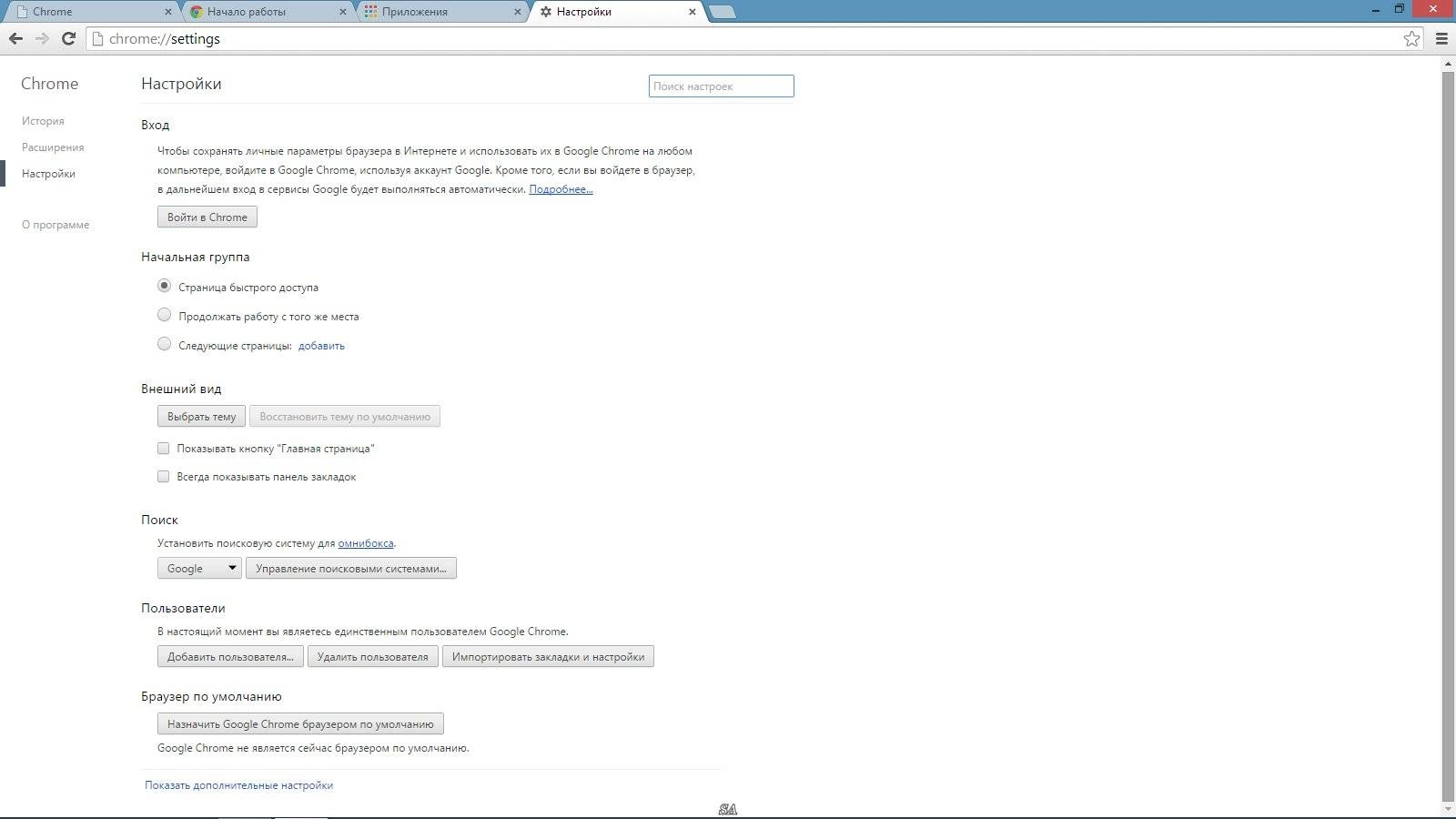Enable Показывать кнопку "Главная страница" checkbox
This screenshot has width=1456, height=819.
(164, 448)
